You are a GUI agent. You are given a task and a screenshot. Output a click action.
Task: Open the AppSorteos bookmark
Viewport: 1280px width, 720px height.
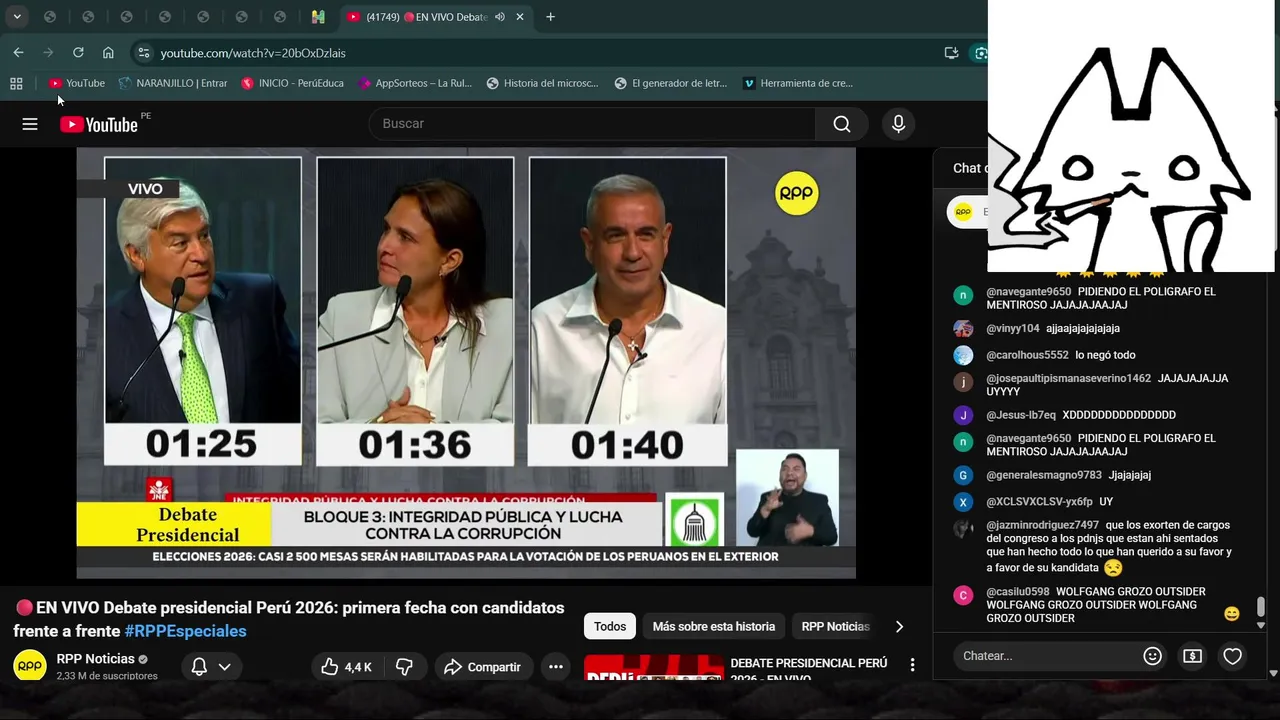(x=415, y=83)
